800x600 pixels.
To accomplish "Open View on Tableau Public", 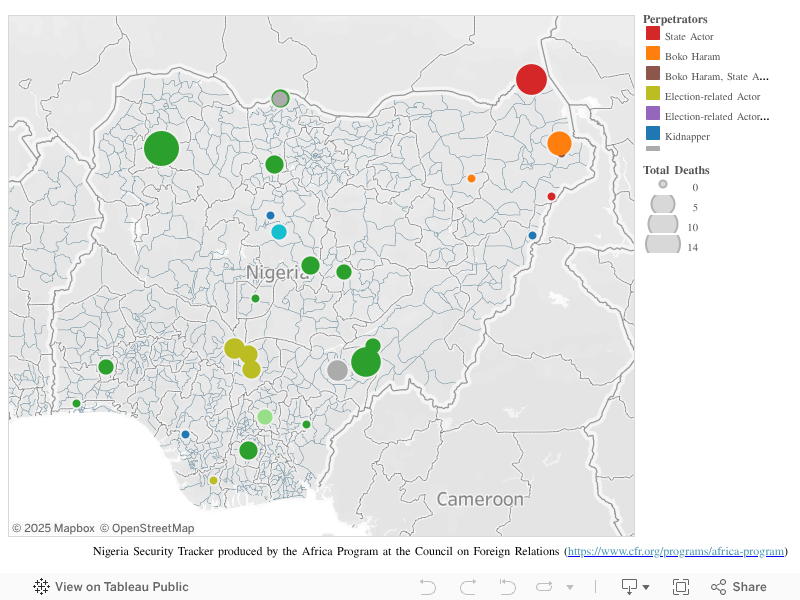I will (121, 587).
